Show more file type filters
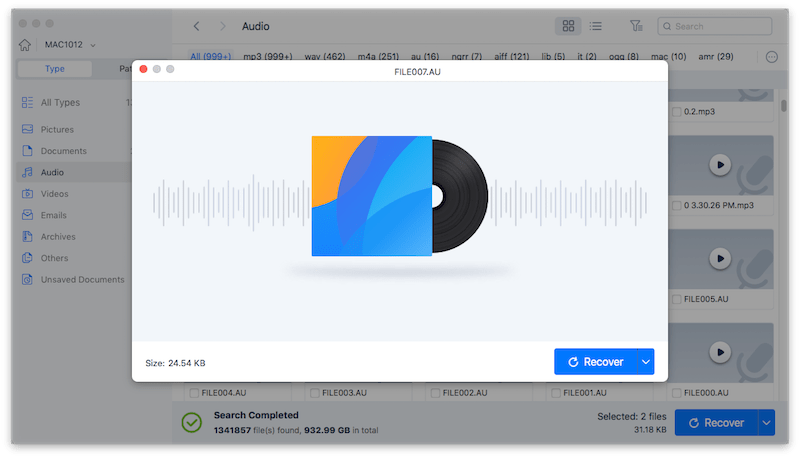 772,57
